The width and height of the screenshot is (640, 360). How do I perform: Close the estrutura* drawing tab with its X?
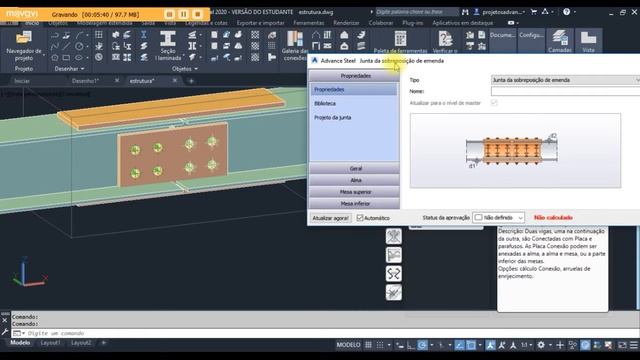click(x=175, y=80)
